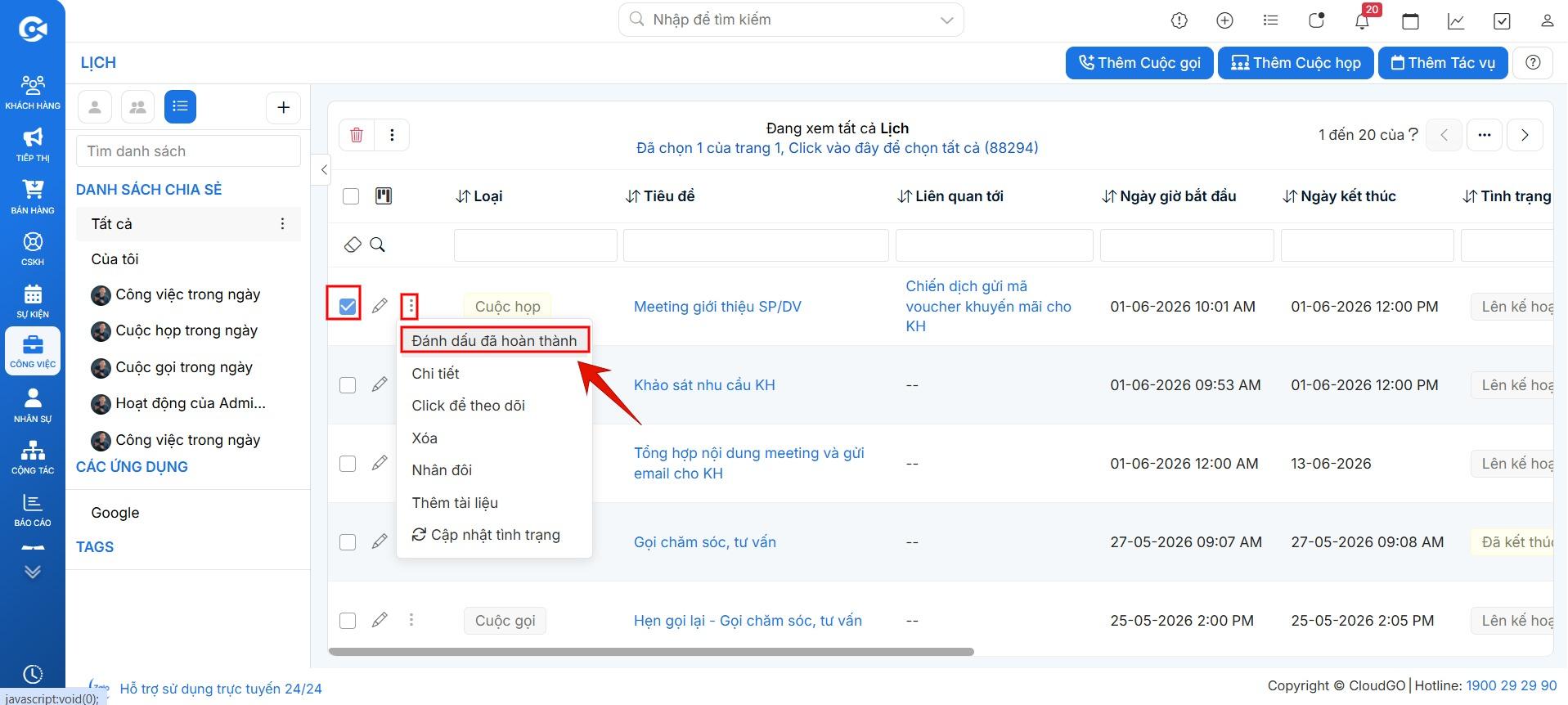1568x705 pixels.
Task: Click the help question mark button
Action: (x=1533, y=63)
